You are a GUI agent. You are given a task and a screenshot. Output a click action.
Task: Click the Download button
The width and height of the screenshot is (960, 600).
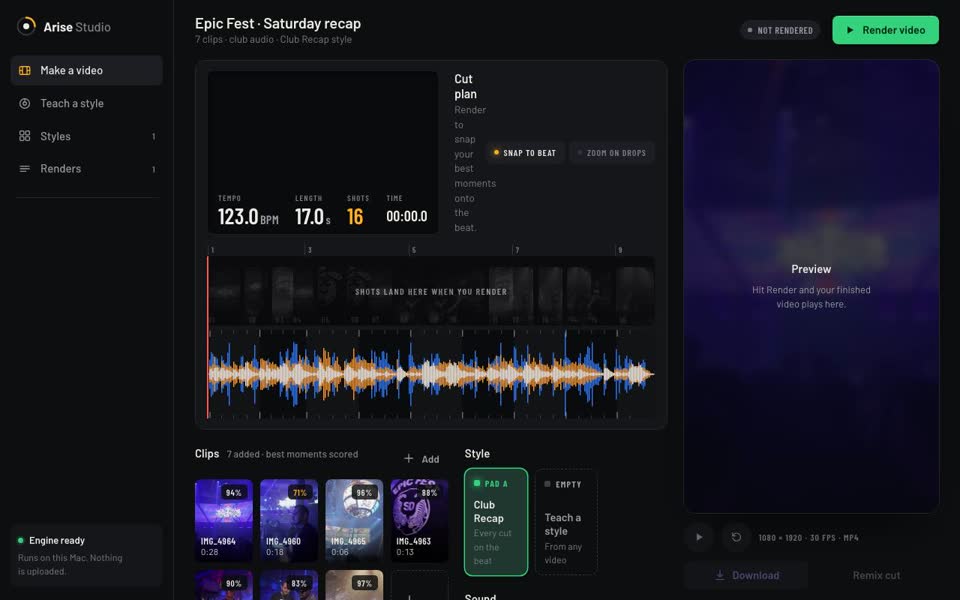746,576
